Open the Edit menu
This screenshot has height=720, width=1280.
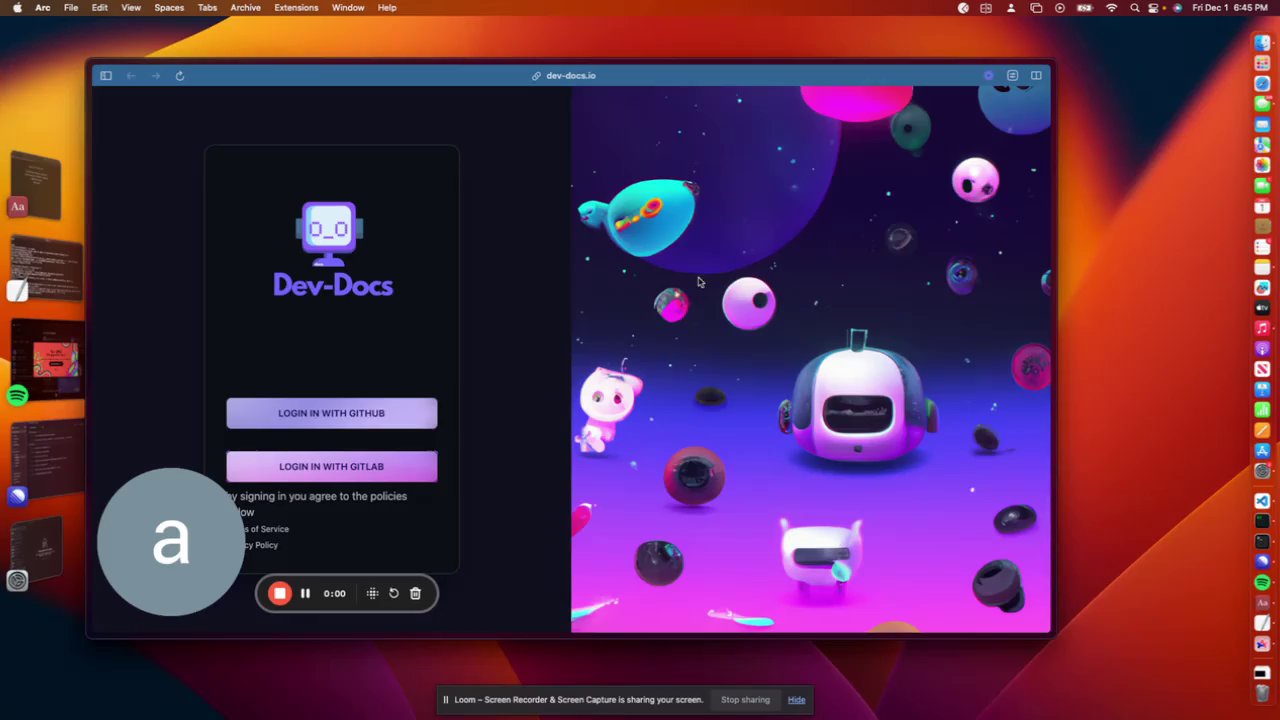coord(100,8)
